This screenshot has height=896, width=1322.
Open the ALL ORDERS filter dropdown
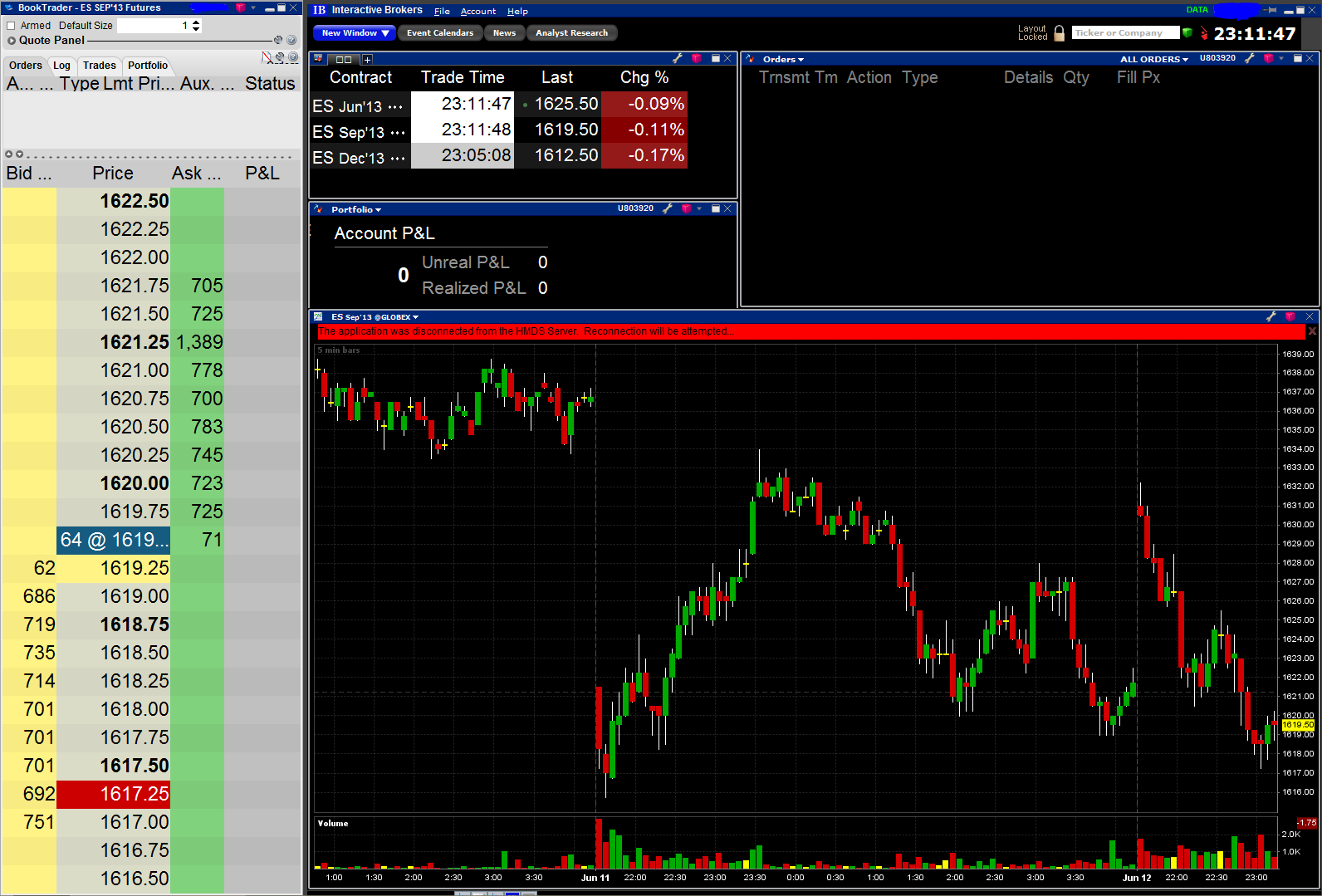[1154, 59]
